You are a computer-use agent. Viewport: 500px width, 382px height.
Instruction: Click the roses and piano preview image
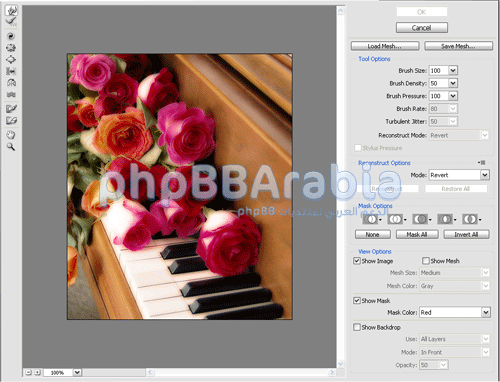[x=180, y=187]
